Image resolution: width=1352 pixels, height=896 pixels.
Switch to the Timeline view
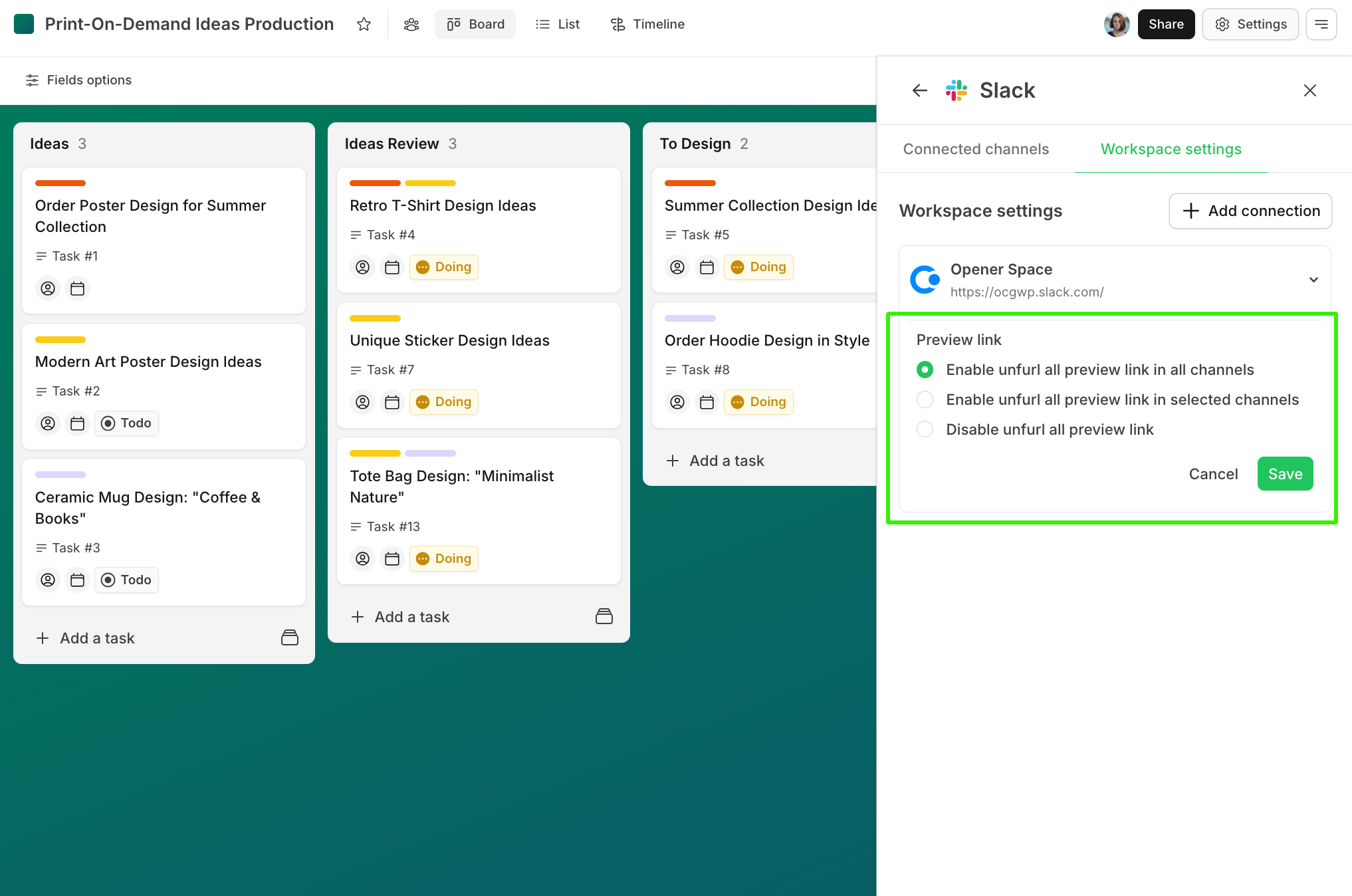[647, 25]
